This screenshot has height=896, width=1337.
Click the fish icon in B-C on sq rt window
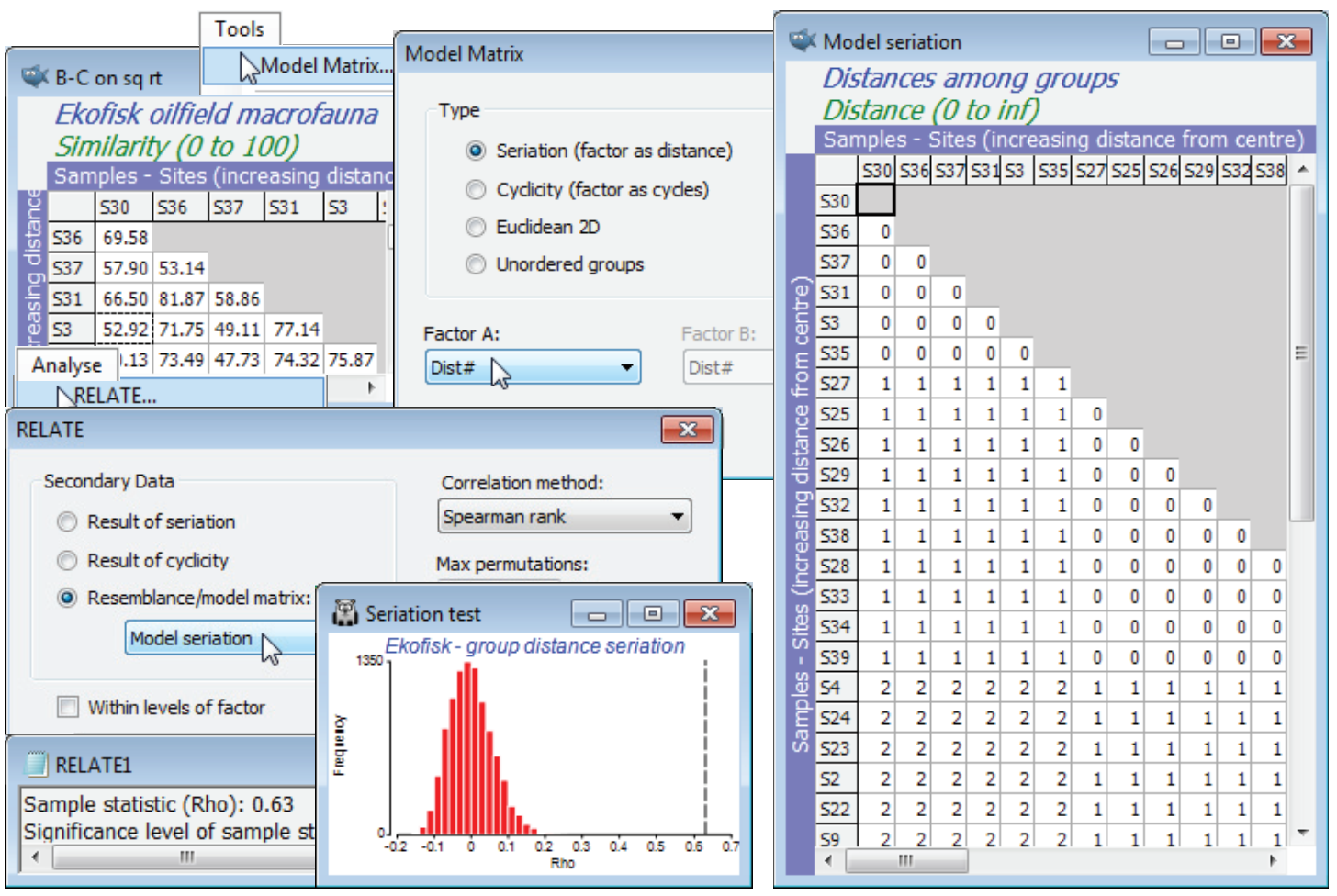pyautogui.click(x=35, y=77)
